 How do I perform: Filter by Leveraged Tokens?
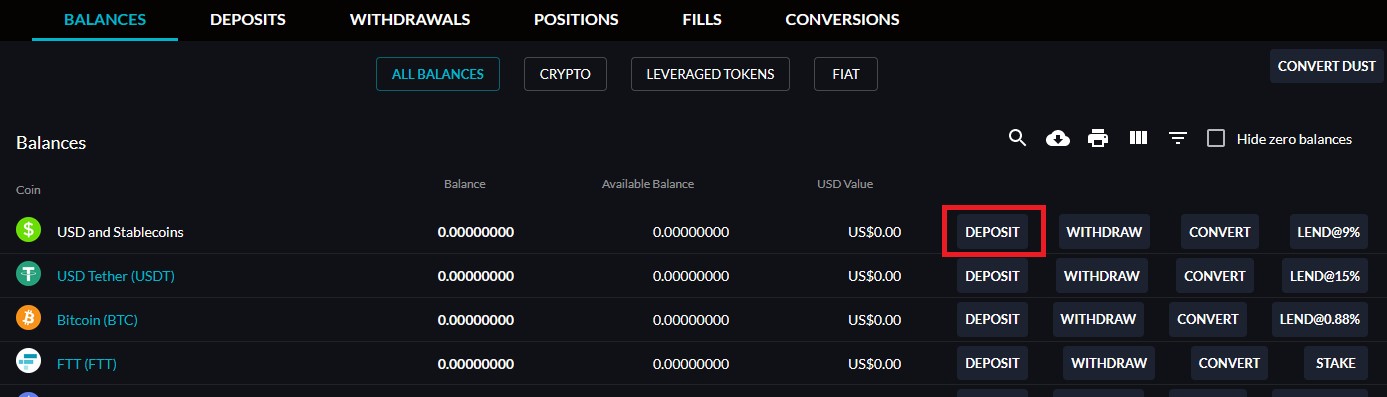[710, 74]
